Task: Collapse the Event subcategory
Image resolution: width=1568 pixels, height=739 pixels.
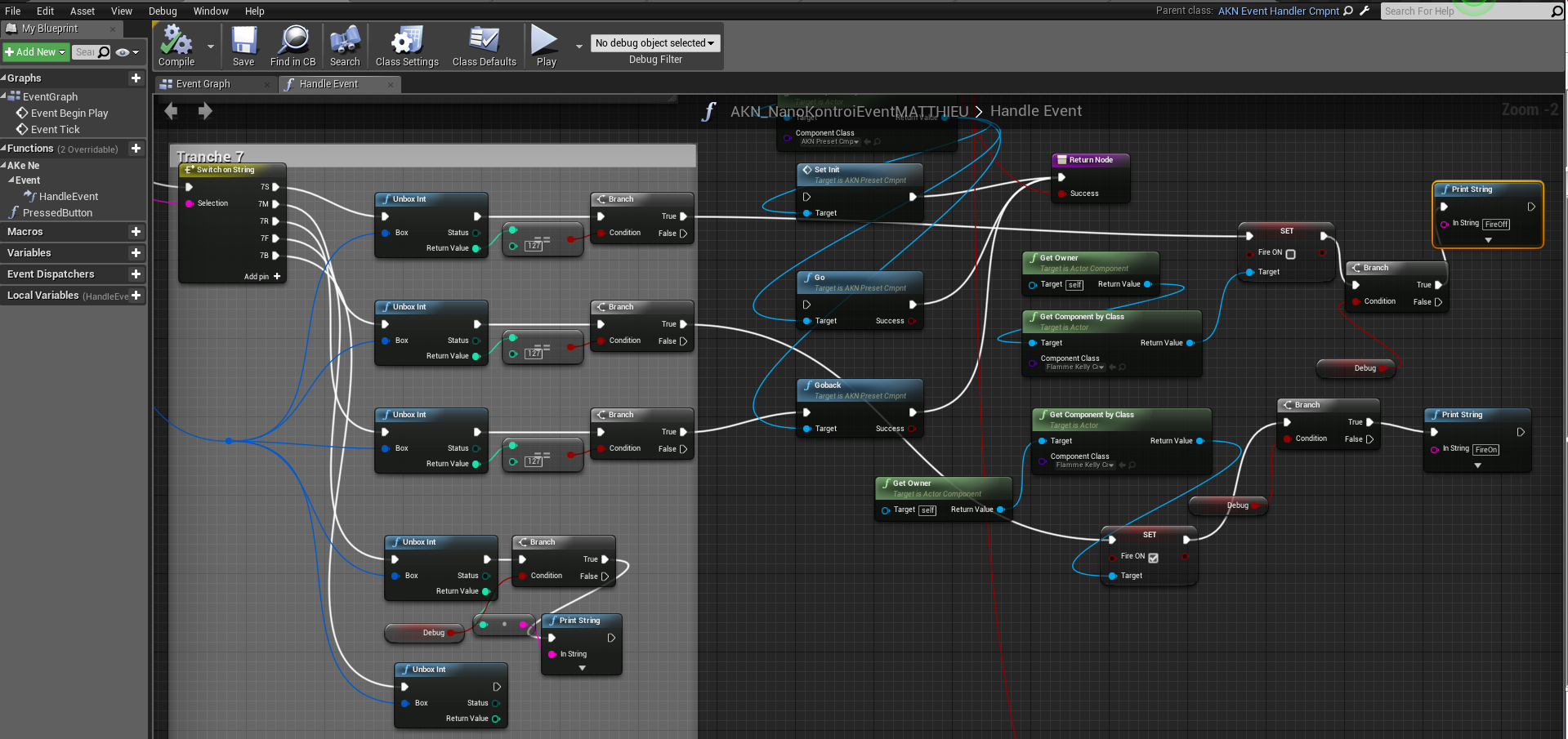Action: click(x=11, y=180)
